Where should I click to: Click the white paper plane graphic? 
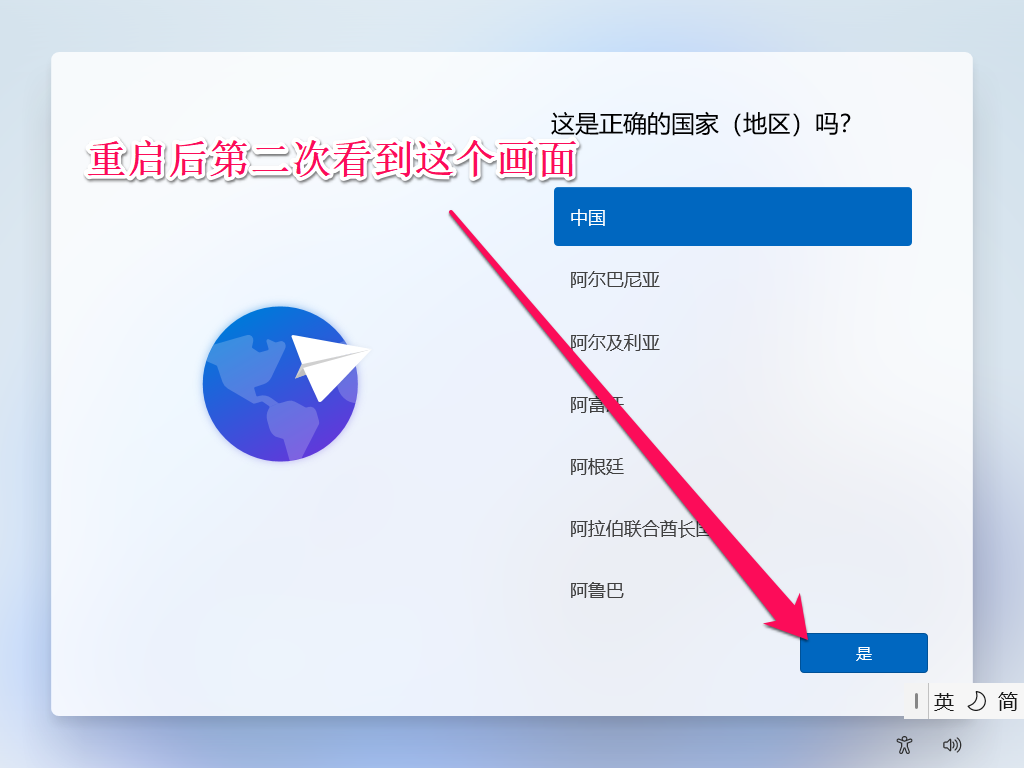point(330,367)
